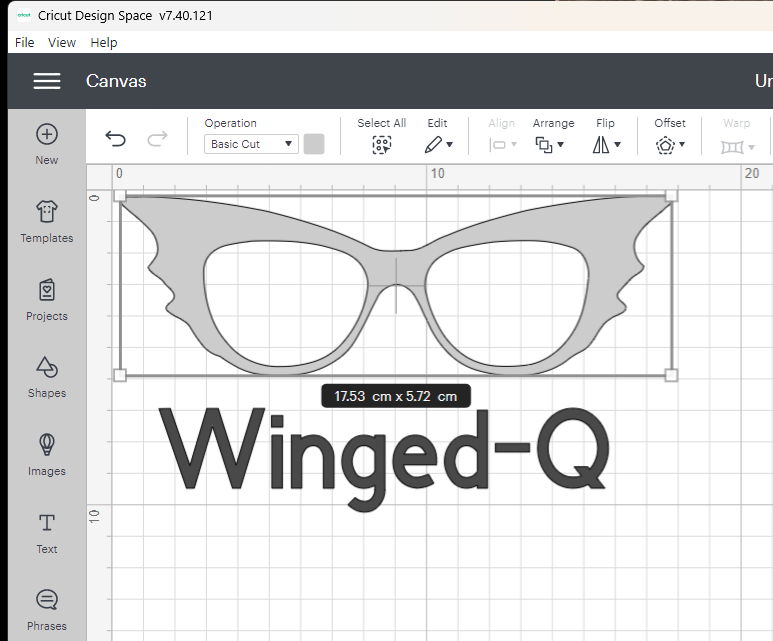Open the Arrange dropdown
The height and width of the screenshot is (641, 773).
point(550,145)
